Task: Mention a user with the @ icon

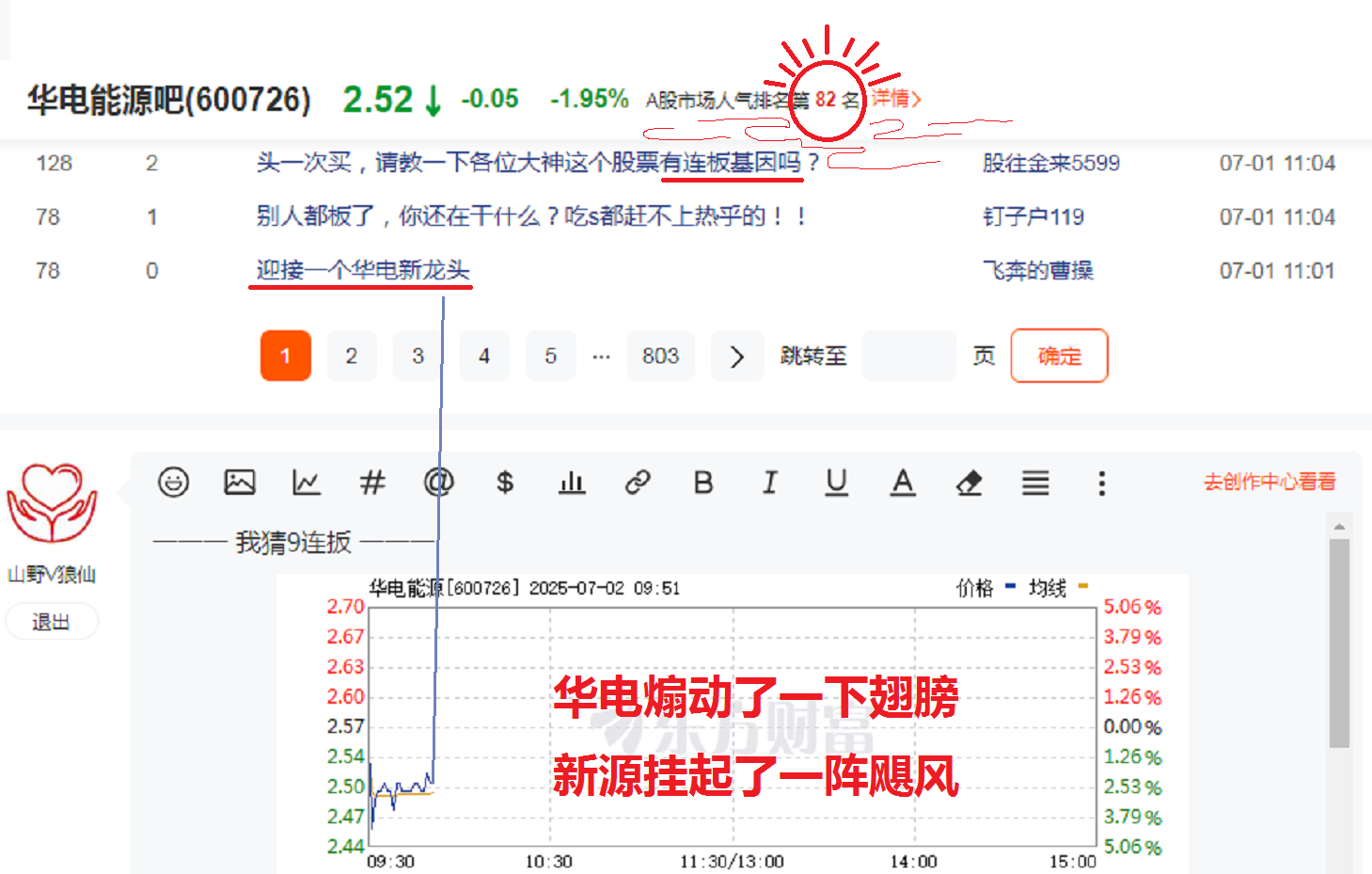Action: click(438, 483)
